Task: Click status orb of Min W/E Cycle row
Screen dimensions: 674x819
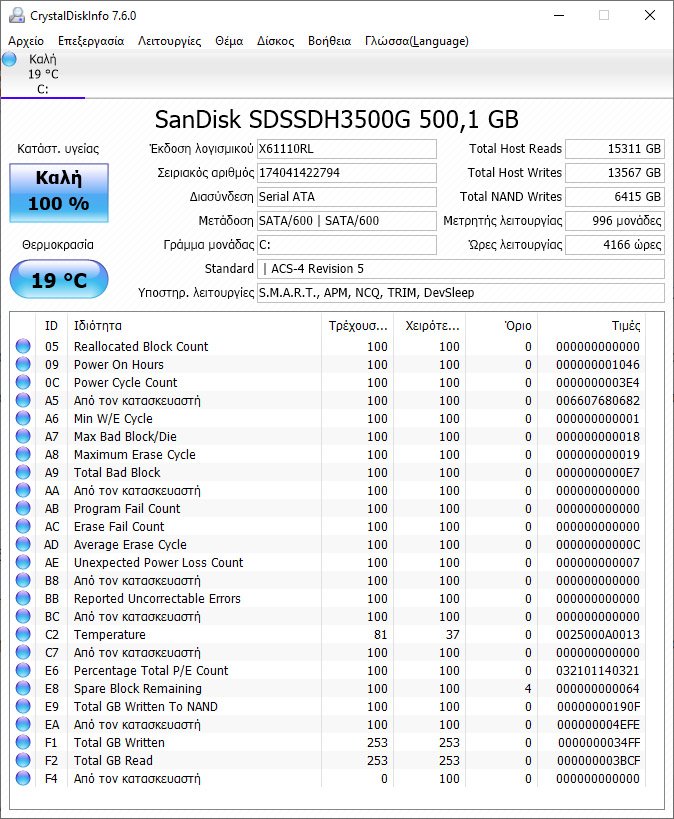Action: coord(23,418)
